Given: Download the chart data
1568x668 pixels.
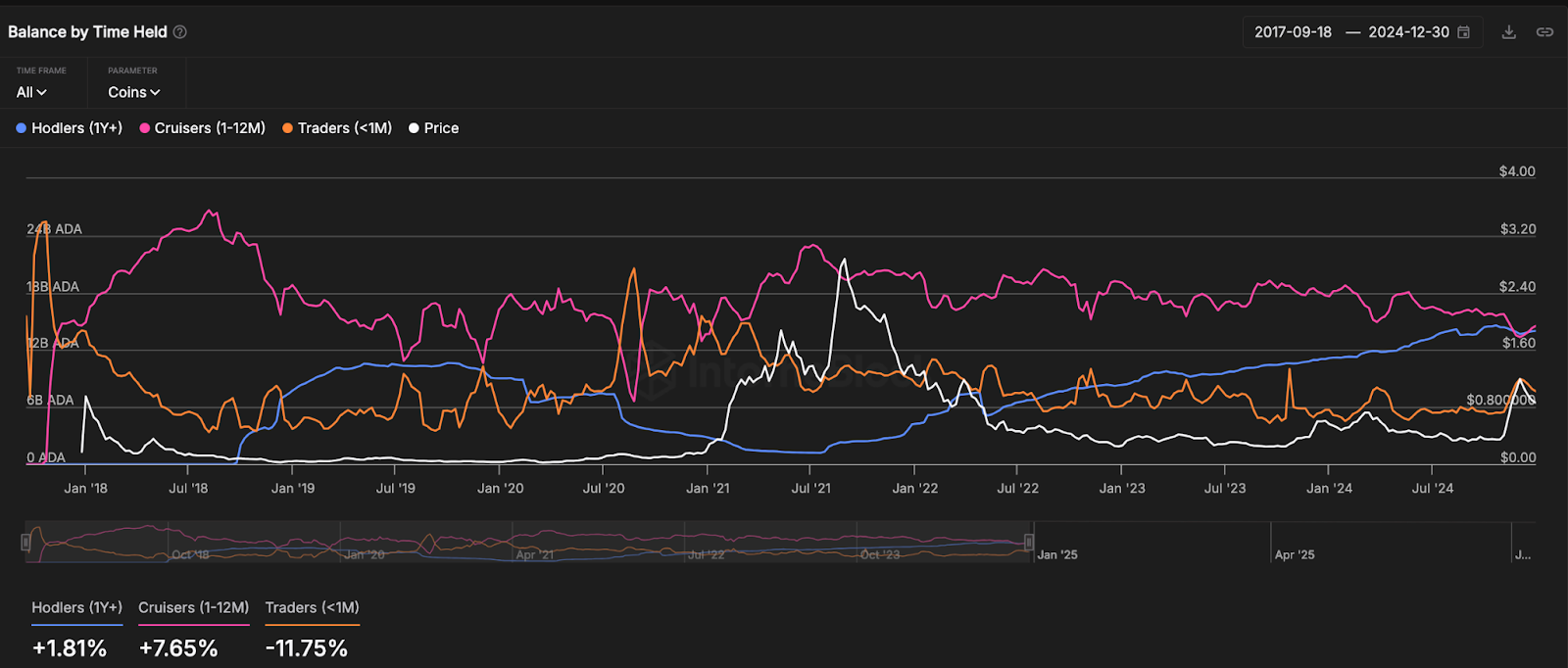Looking at the screenshot, I should coord(1509,32).
